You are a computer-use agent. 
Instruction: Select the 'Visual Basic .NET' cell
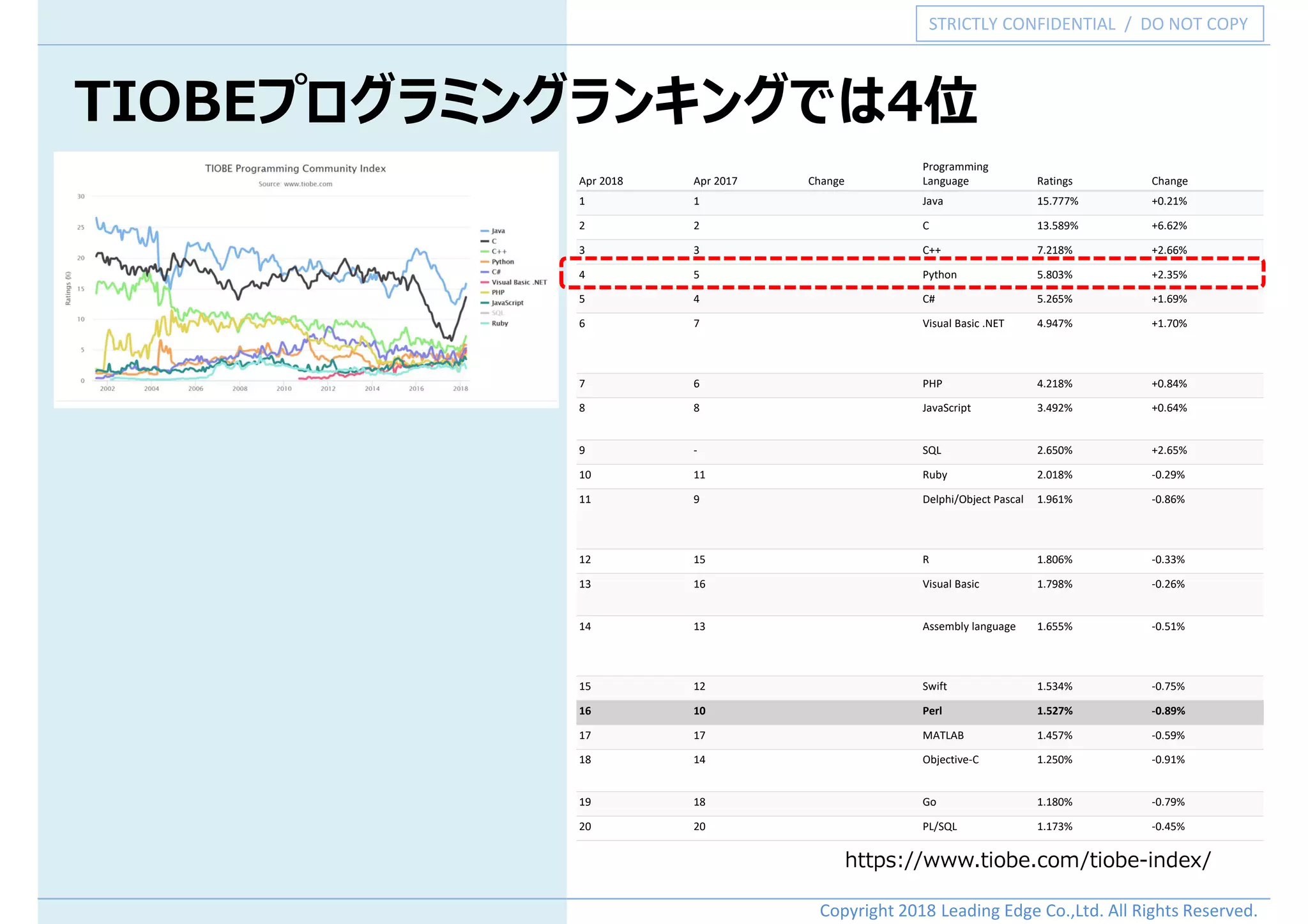pos(963,323)
